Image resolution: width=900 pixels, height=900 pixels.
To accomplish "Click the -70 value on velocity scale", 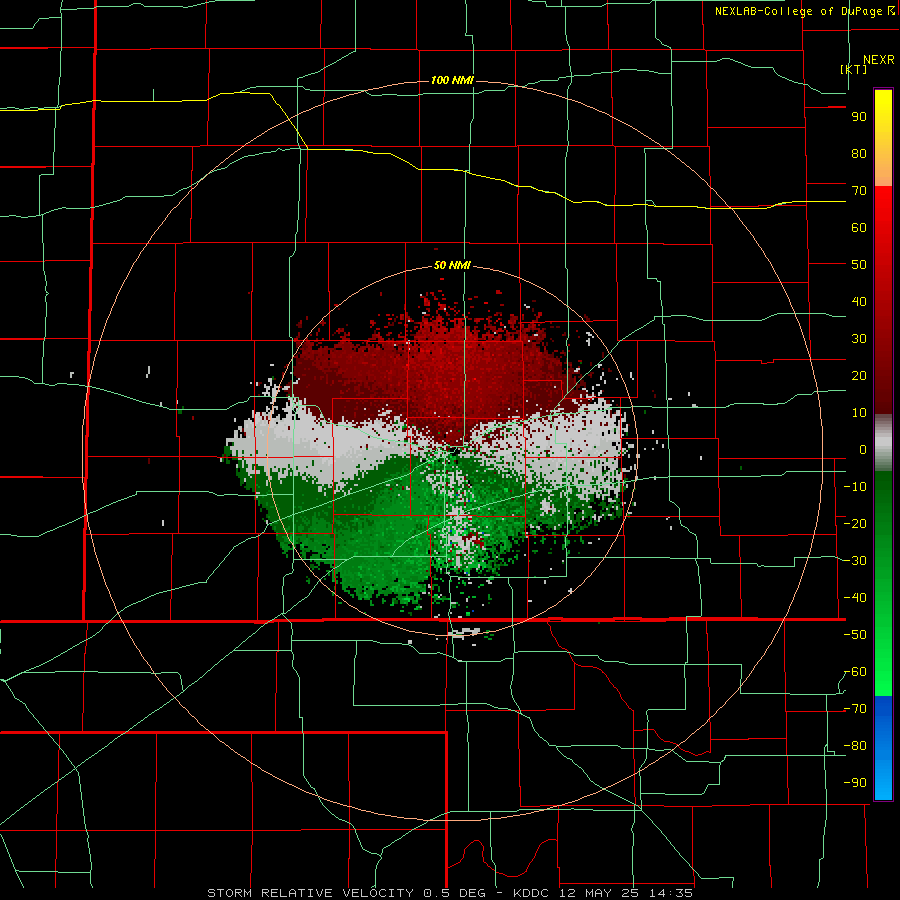I will pyautogui.click(x=855, y=709).
